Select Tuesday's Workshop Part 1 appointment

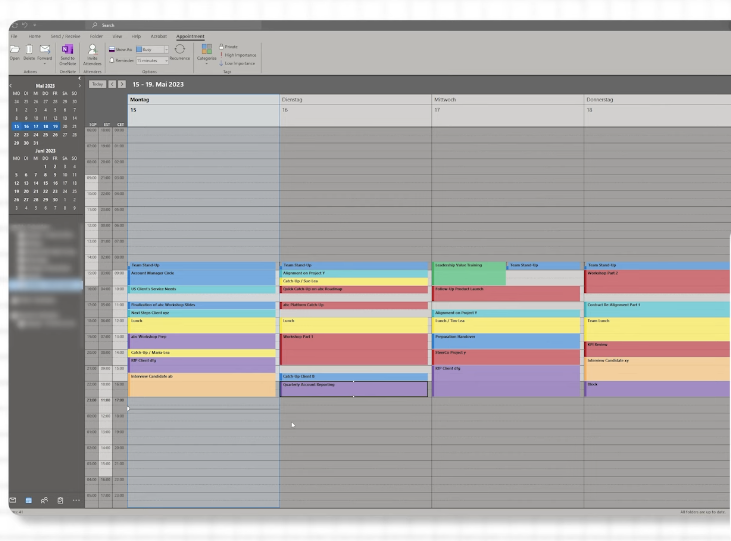(x=354, y=349)
